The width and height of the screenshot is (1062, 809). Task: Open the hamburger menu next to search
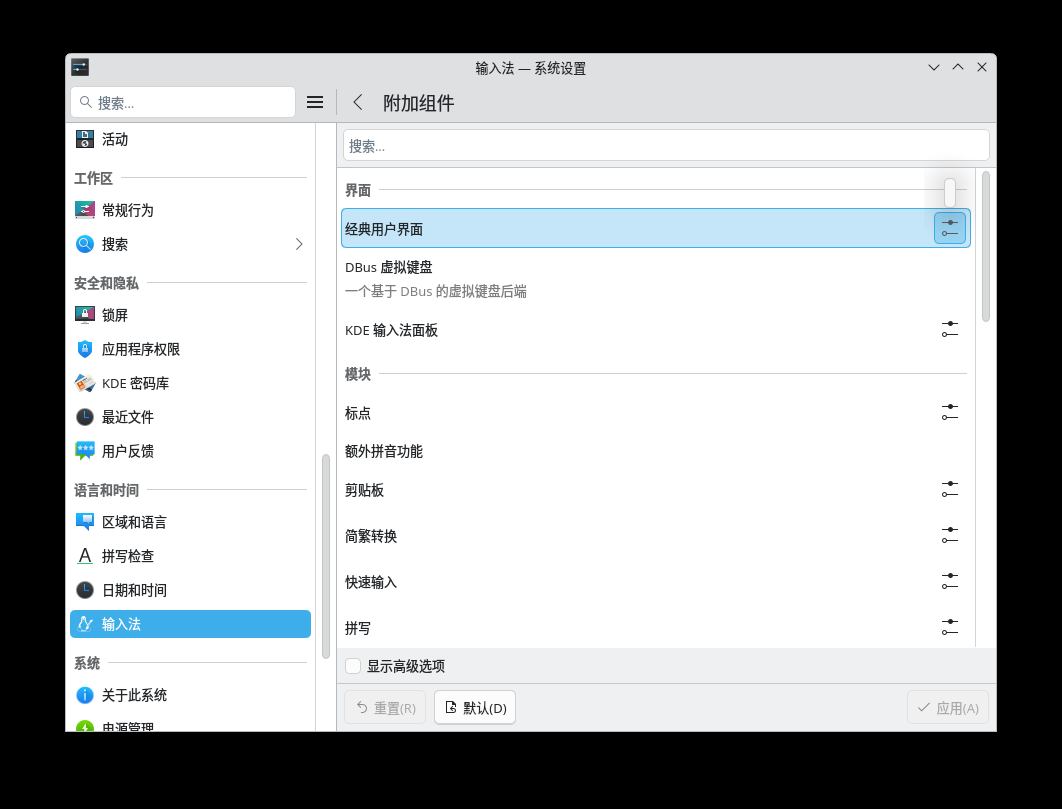coord(315,102)
